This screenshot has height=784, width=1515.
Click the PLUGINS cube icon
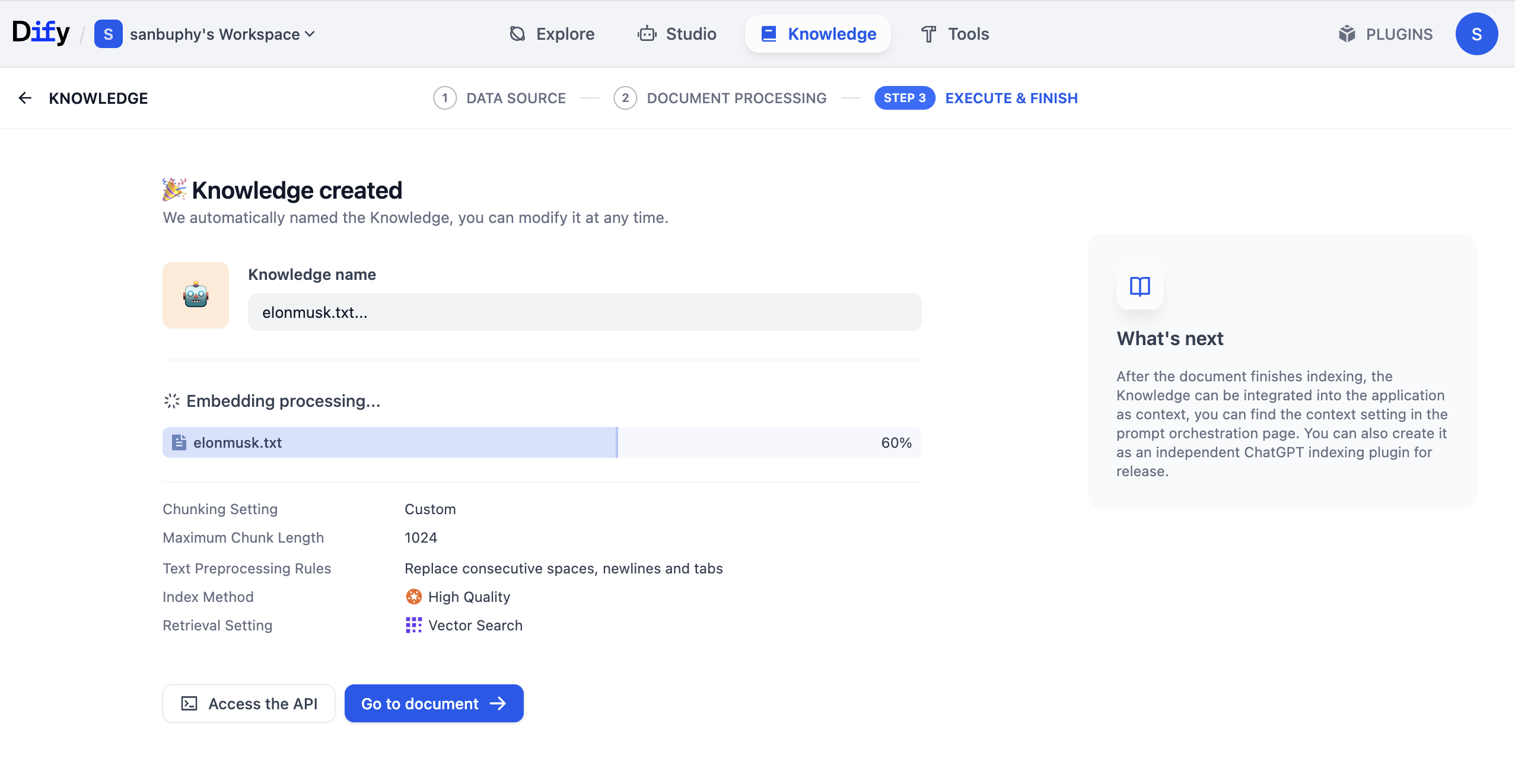(1347, 34)
